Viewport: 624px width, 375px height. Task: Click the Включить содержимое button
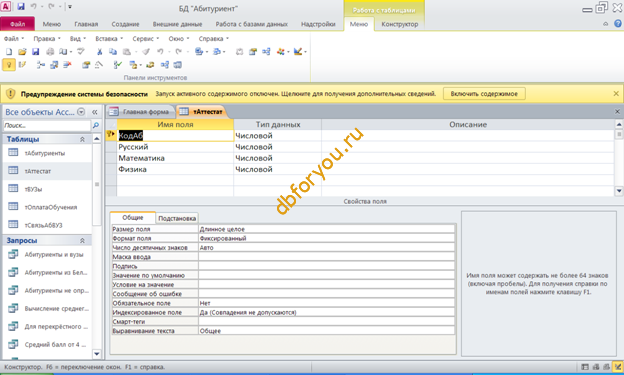pyautogui.click(x=484, y=94)
